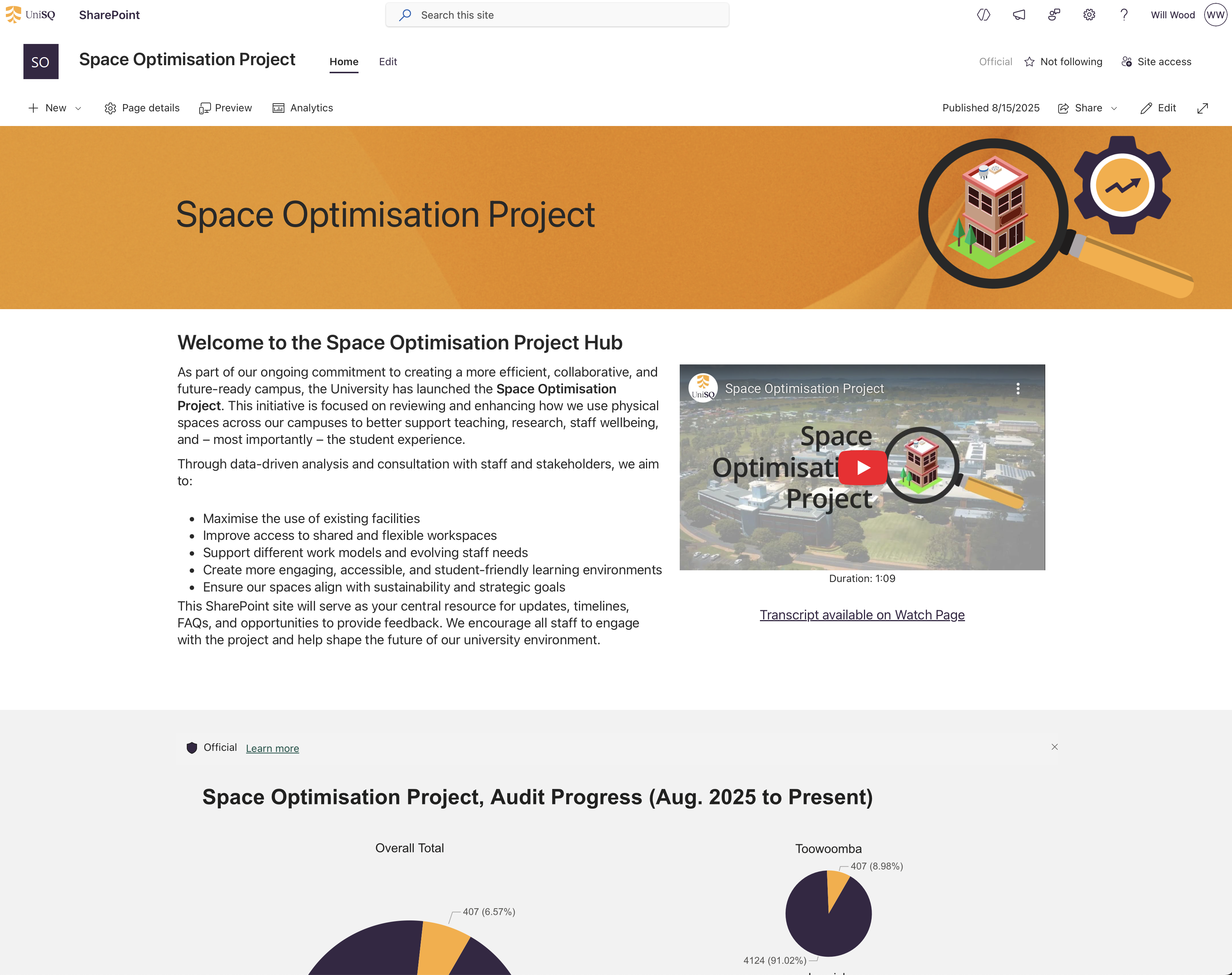1232x975 pixels.
Task: Expand the New dropdown chevron
Action: (x=78, y=108)
